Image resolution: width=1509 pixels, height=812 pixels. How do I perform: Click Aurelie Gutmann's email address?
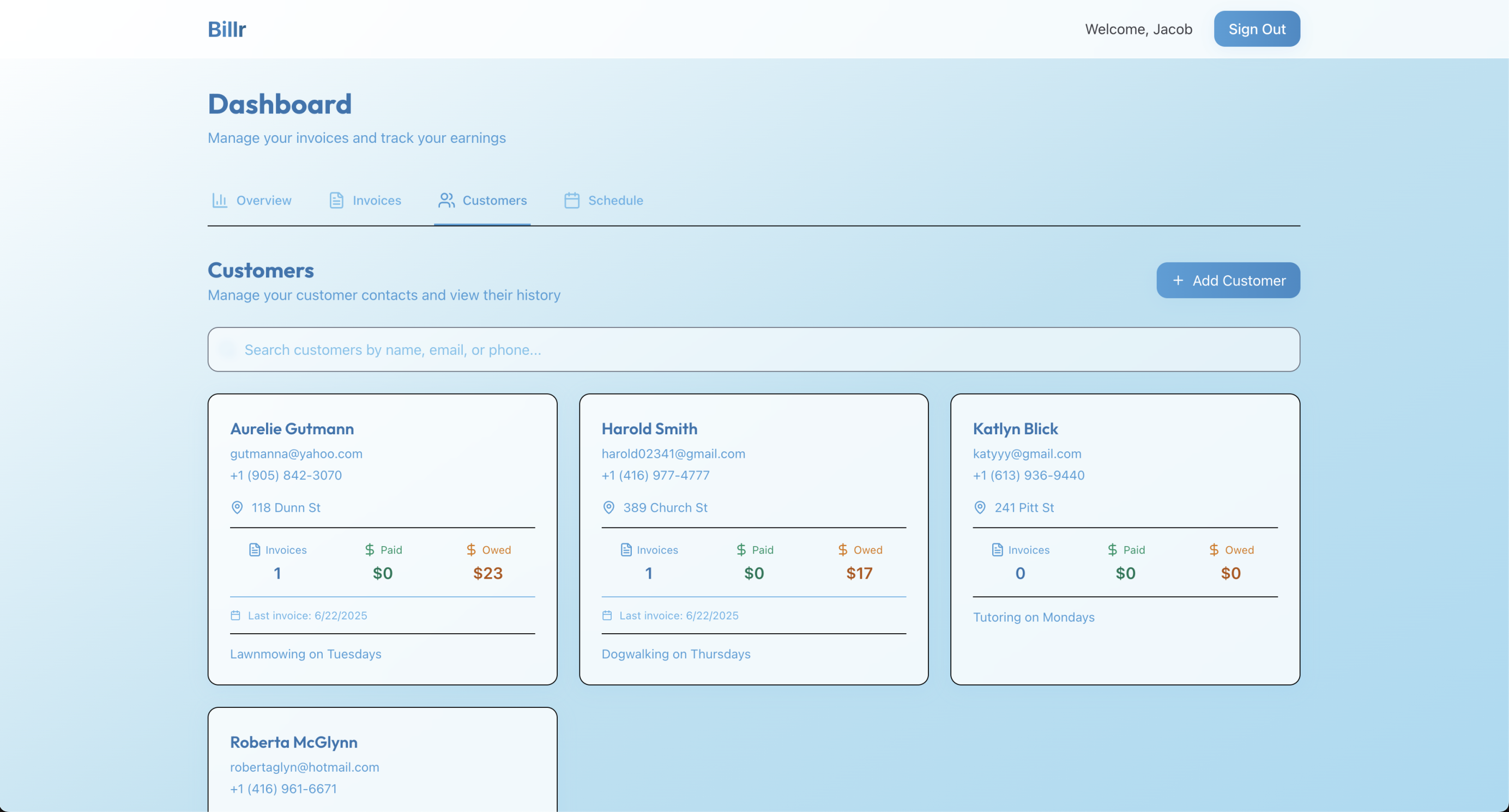296,454
